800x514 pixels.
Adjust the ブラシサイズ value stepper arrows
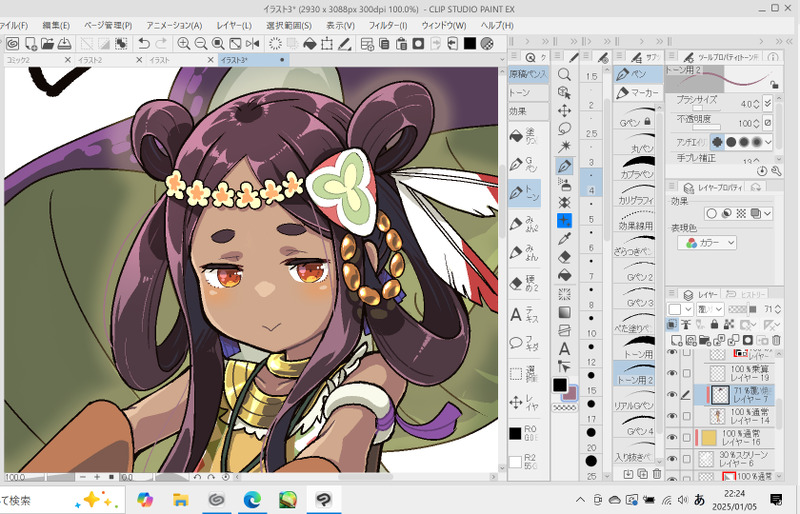coord(756,104)
